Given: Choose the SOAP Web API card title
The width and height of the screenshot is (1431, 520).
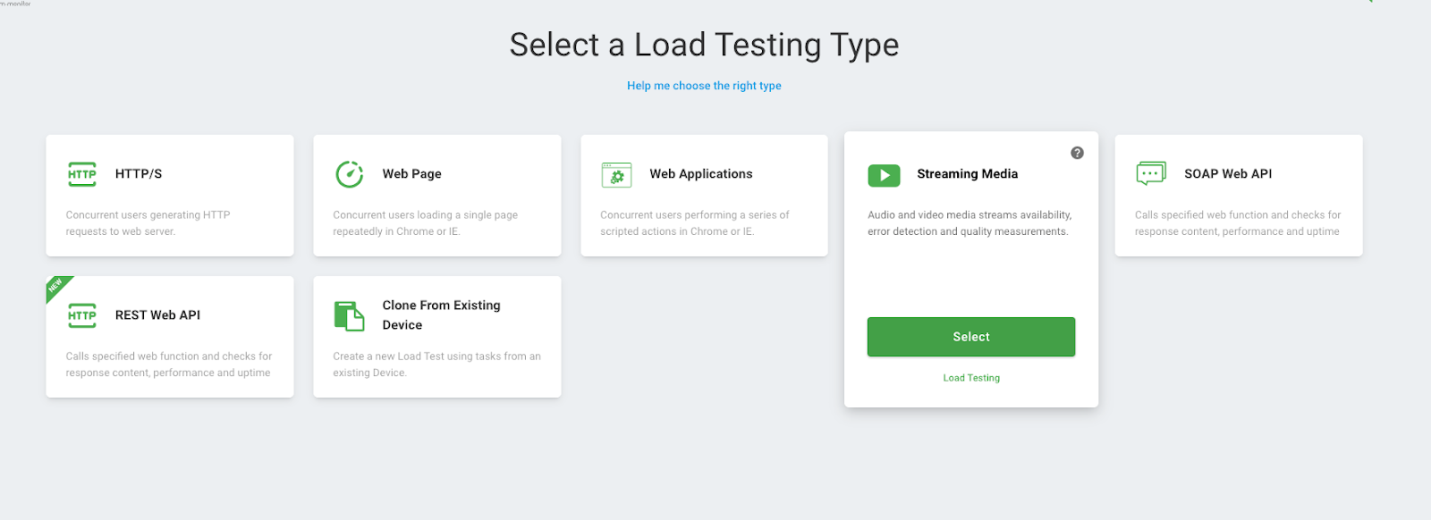Looking at the screenshot, I should coord(1227,174).
